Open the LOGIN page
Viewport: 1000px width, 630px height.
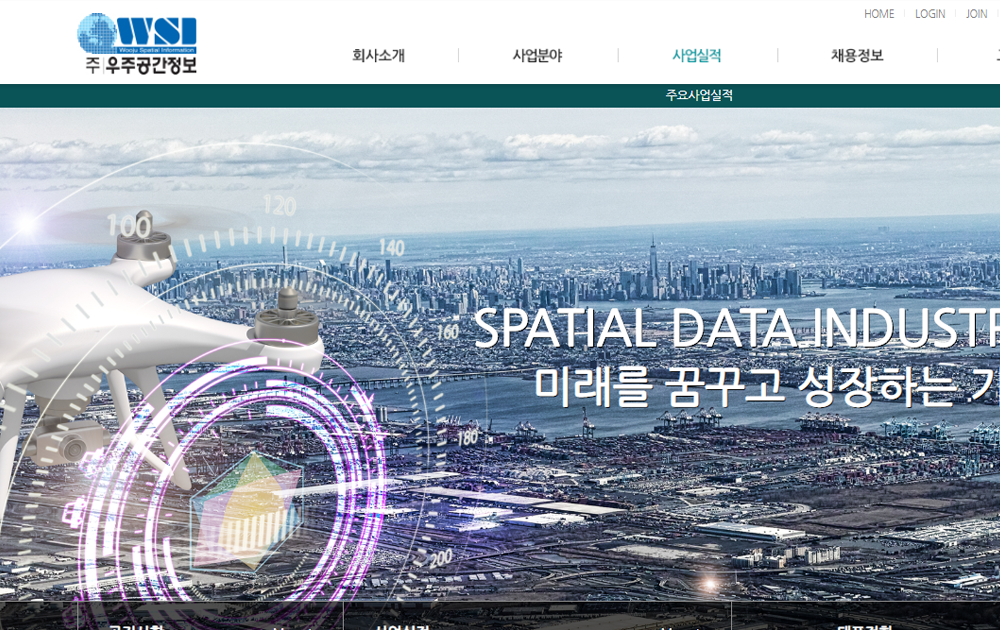pyautogui.click(x=930, y=14)
